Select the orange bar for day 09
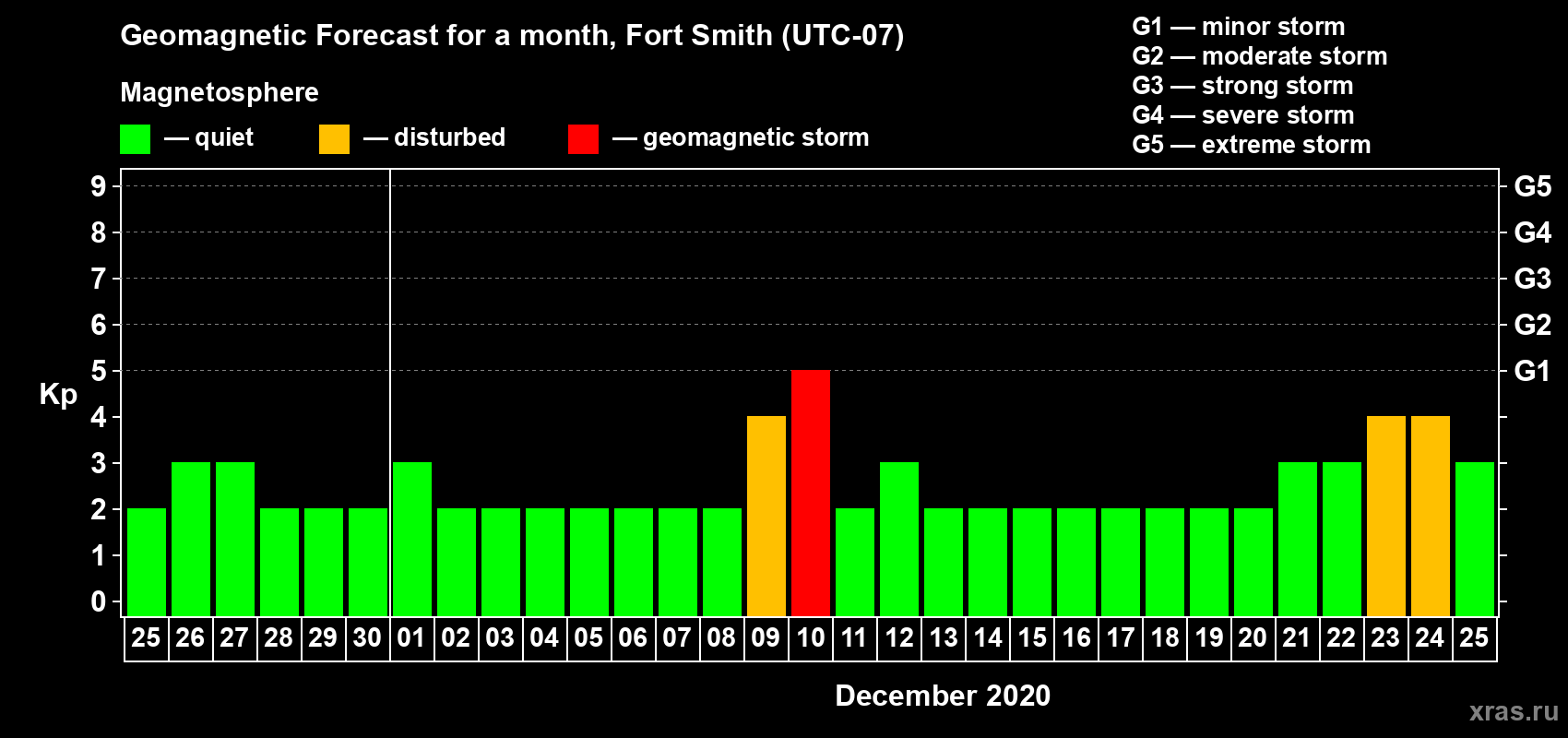The height and width of the screenshot is (738, 1568). (x=766, y=516)
